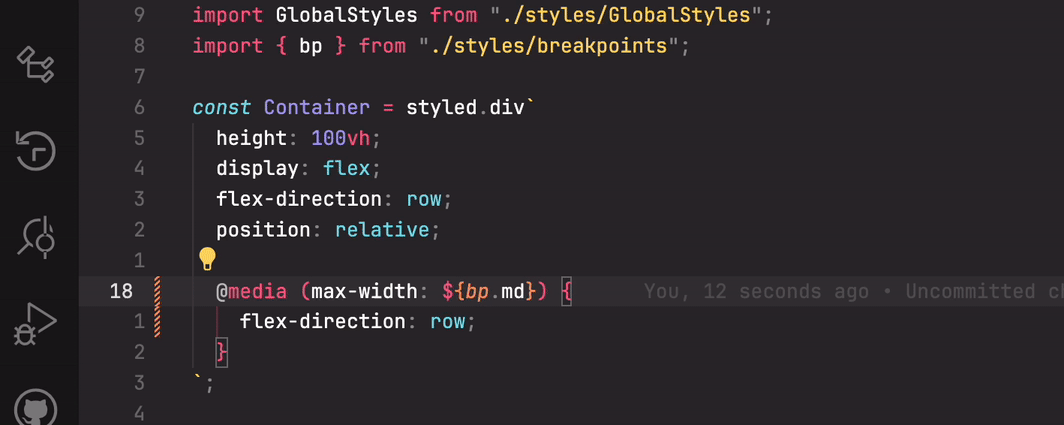Click the 'bp' variable inside the media query
1064x425 pixels.
[x=478, y=292]
